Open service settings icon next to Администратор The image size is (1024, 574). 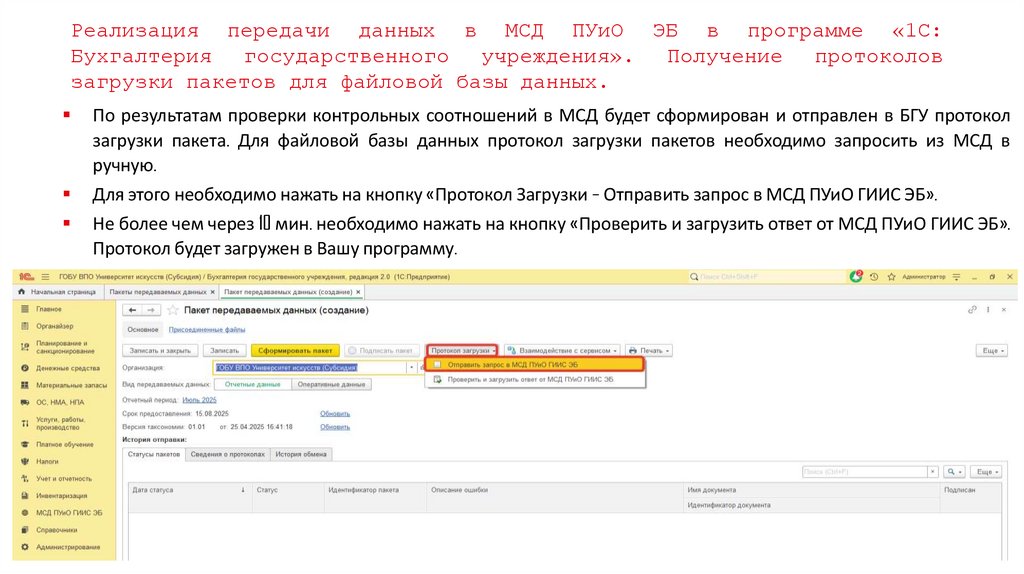coord(956,277)
